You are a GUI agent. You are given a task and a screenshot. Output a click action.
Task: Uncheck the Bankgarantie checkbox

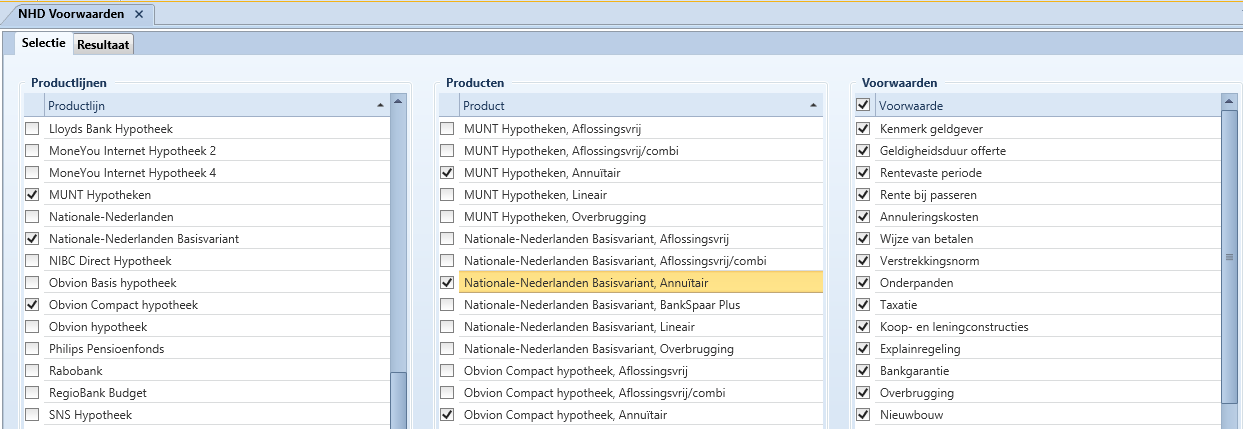coord(864,371)
